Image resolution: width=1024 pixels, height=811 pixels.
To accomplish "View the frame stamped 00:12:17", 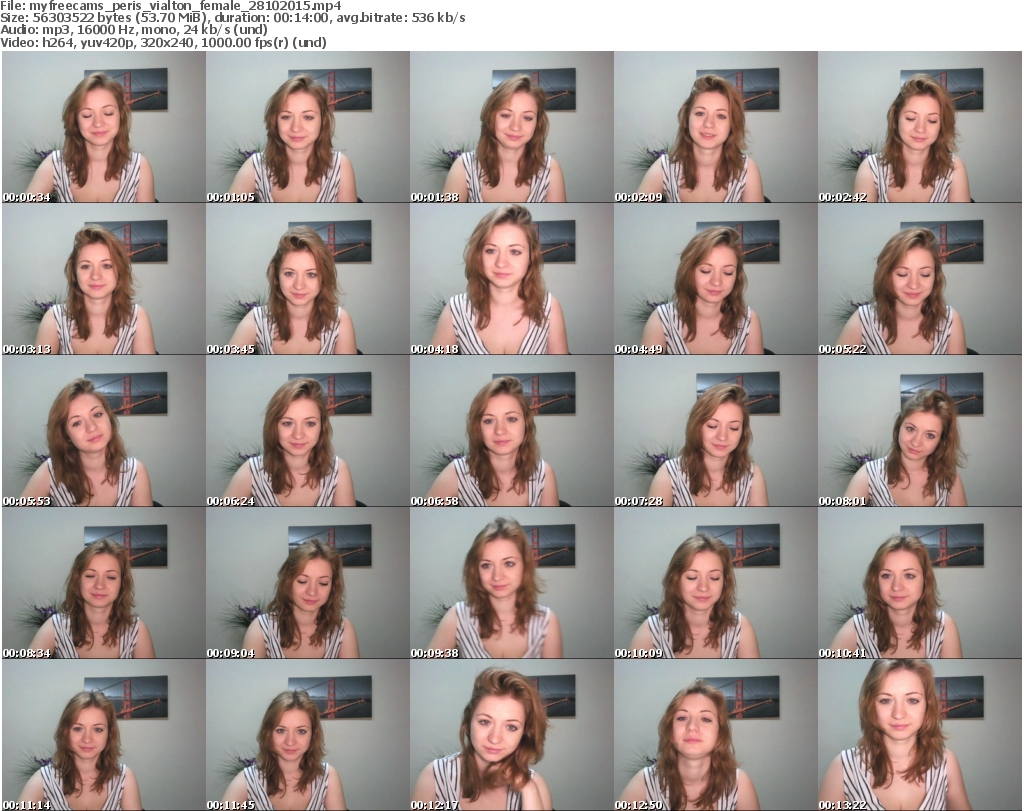I will 511,735.
